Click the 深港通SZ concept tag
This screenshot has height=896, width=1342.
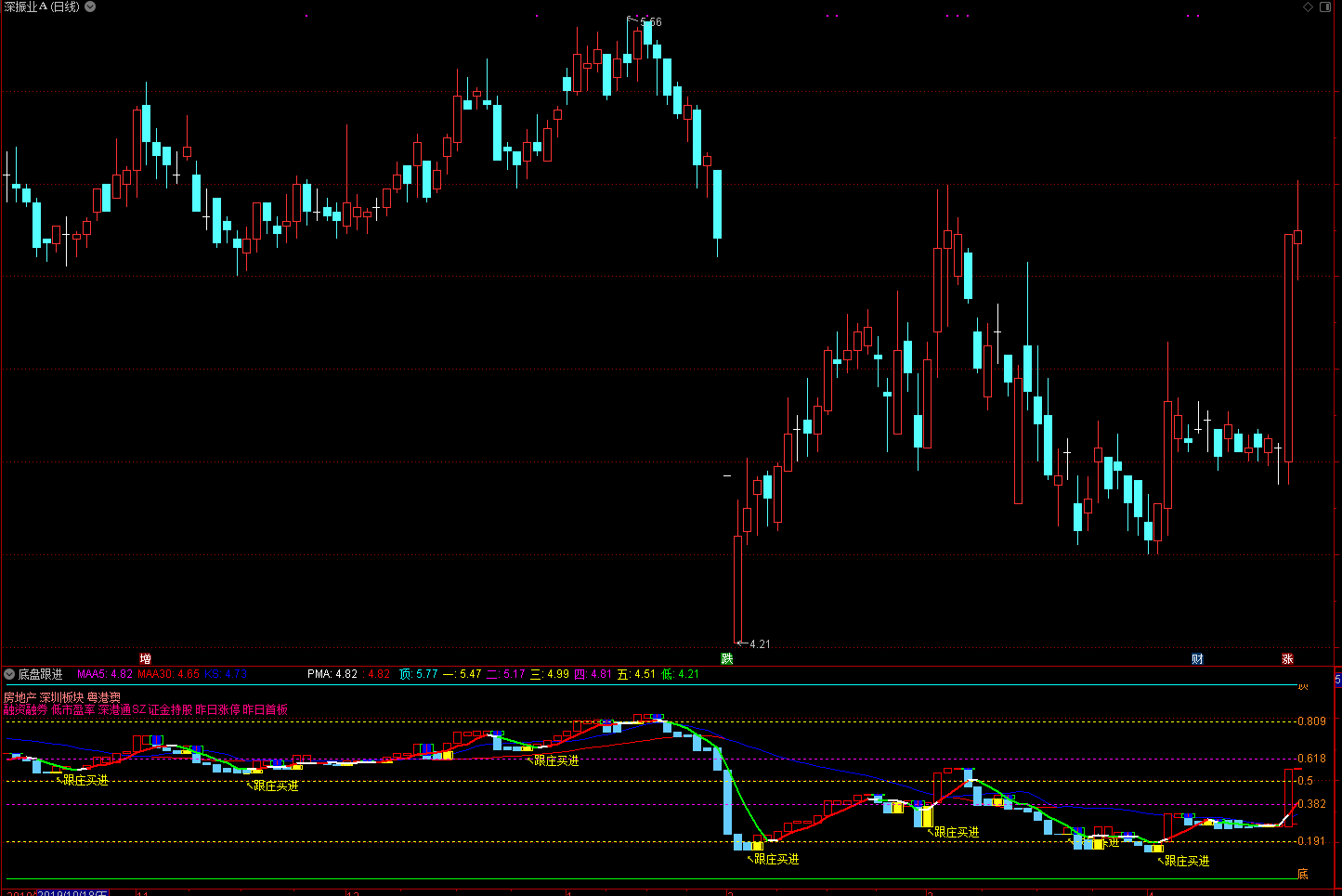(123, 709)
